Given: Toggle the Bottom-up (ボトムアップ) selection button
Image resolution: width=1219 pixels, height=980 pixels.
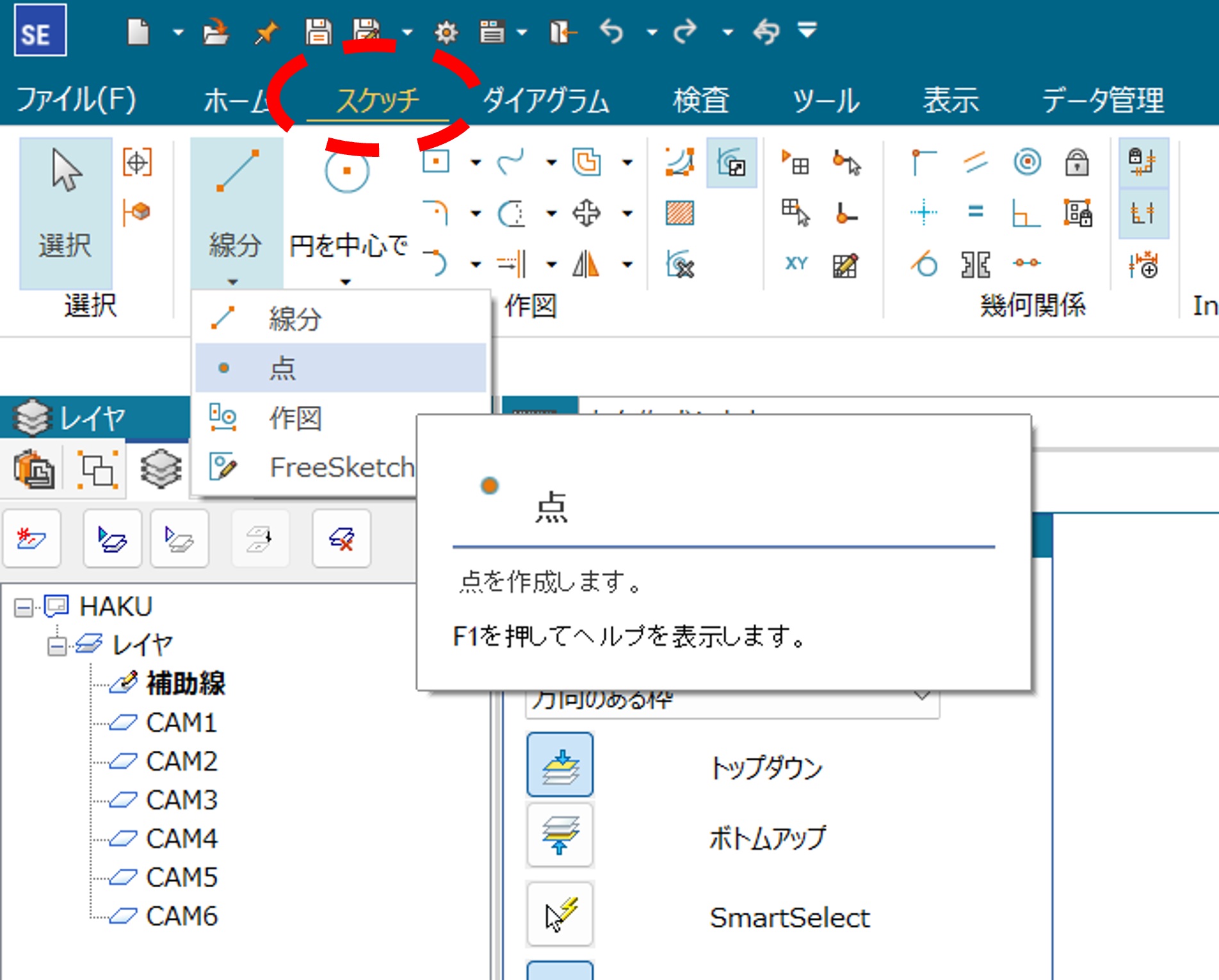Looking at the screenshot, I should [x=560, y=836].
